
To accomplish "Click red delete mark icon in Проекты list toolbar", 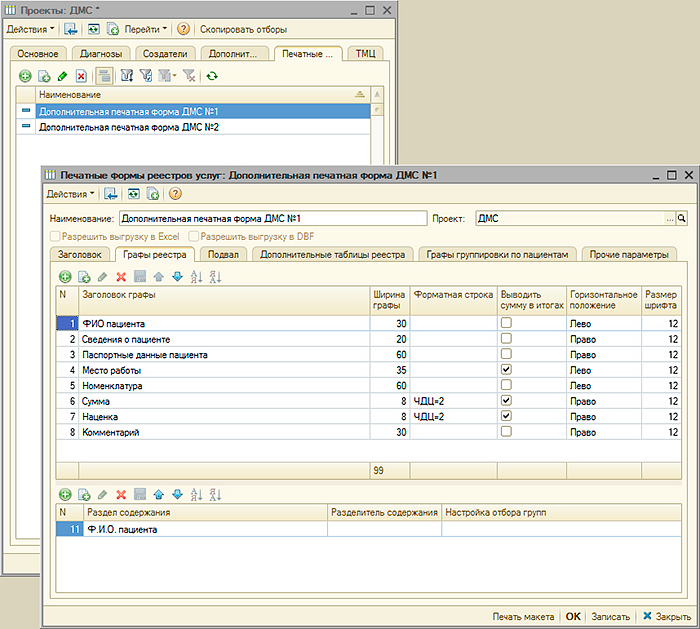I will pyautogui.click(x=81, y=75).
